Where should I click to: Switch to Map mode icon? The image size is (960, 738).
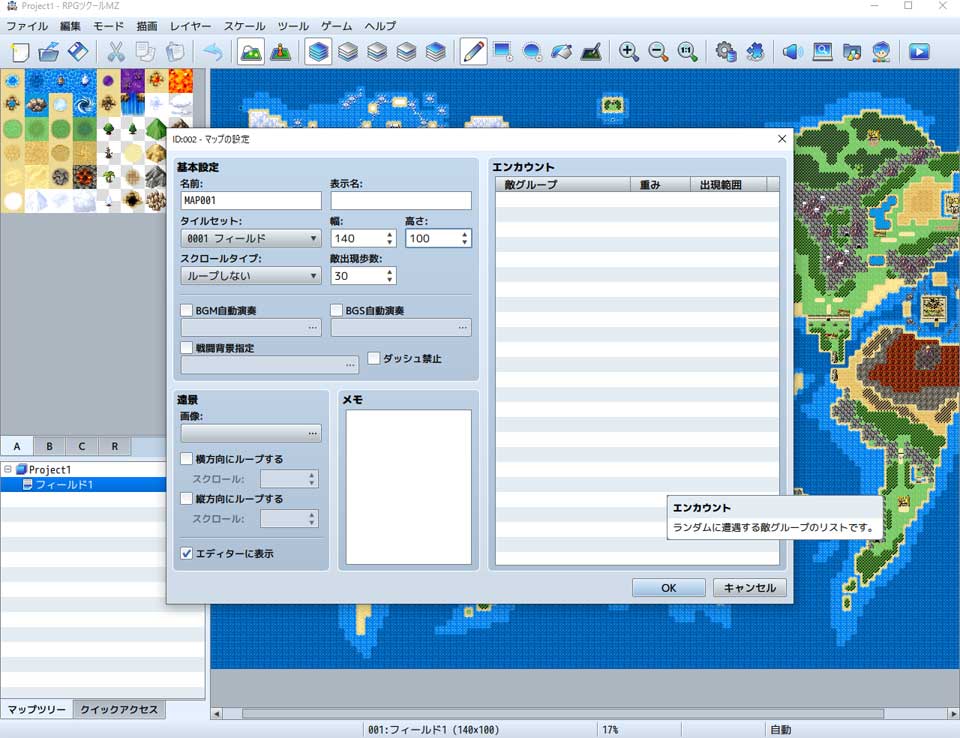pyautogui.click(x=251, y=52)
